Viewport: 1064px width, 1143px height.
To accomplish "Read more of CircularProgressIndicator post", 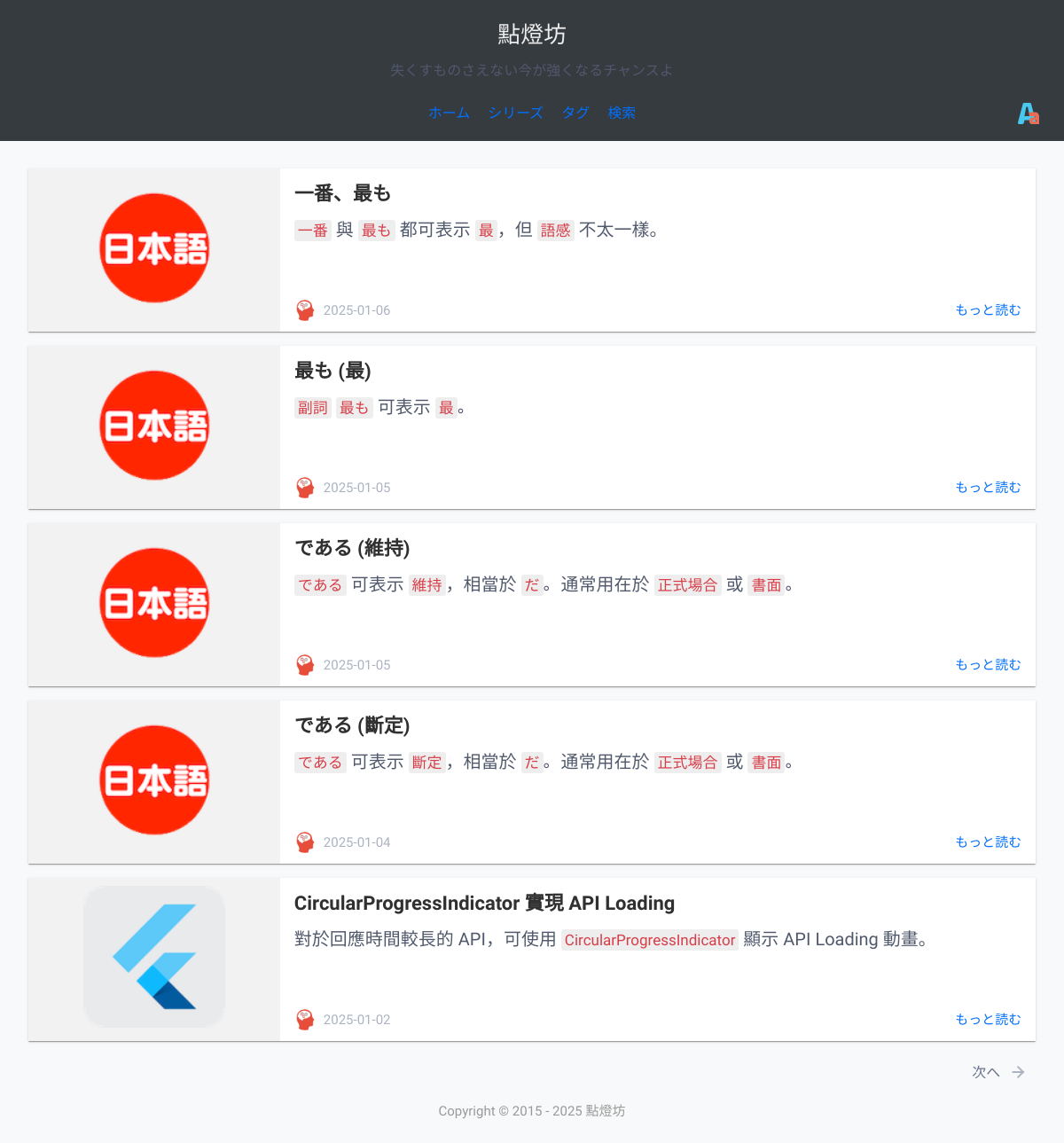I will coord(988,1020).
